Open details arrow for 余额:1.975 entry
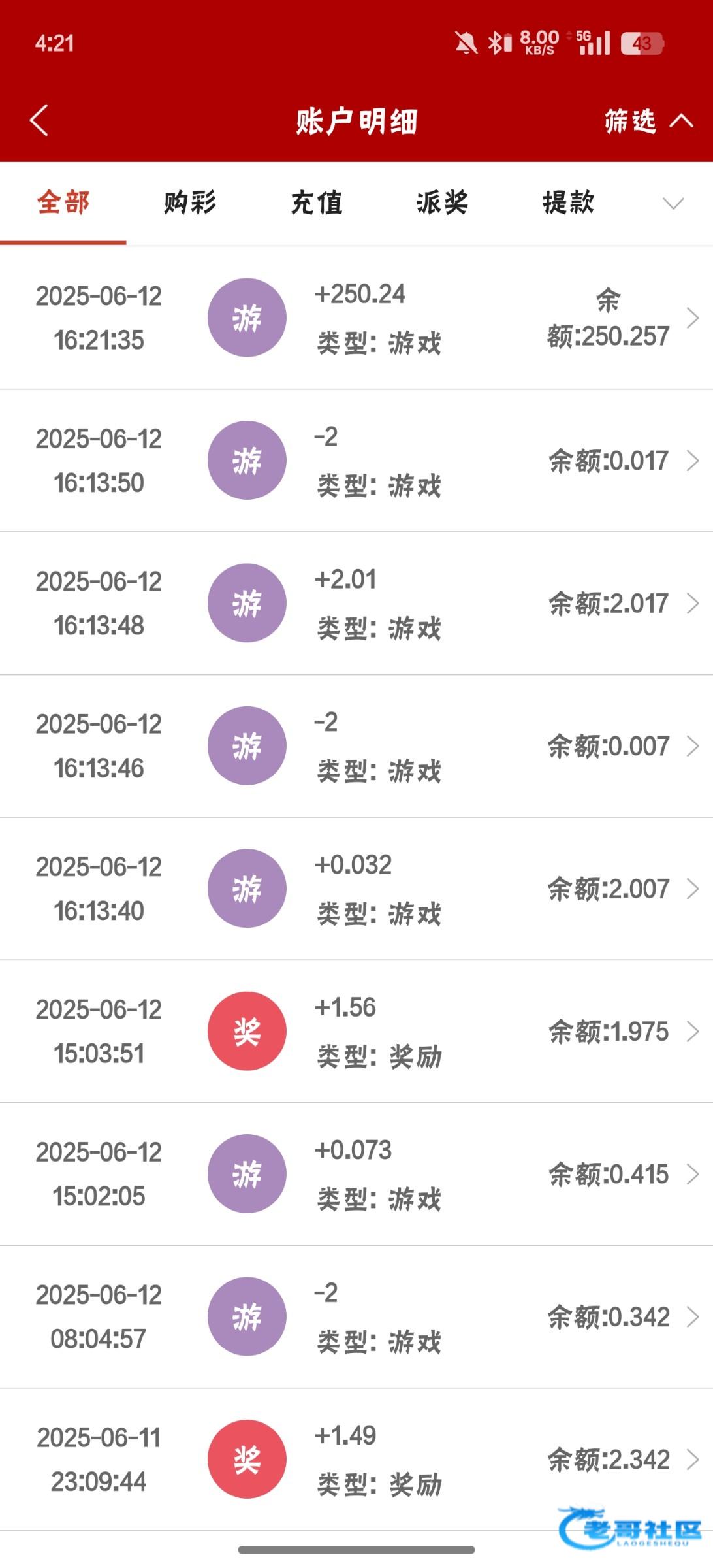 point(693,1031)
